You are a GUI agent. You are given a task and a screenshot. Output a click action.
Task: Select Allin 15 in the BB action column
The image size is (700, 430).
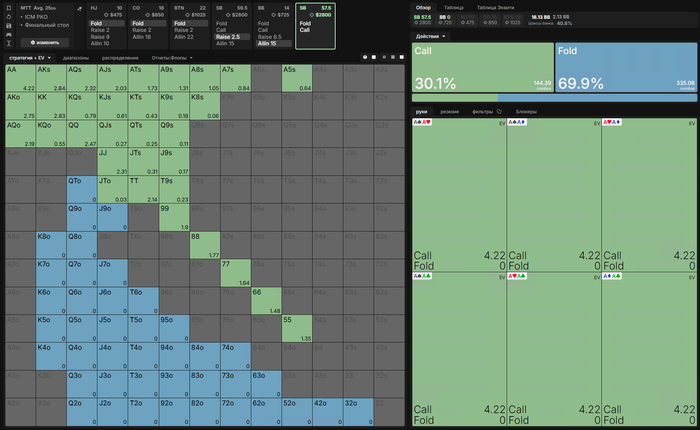point(273,43)
